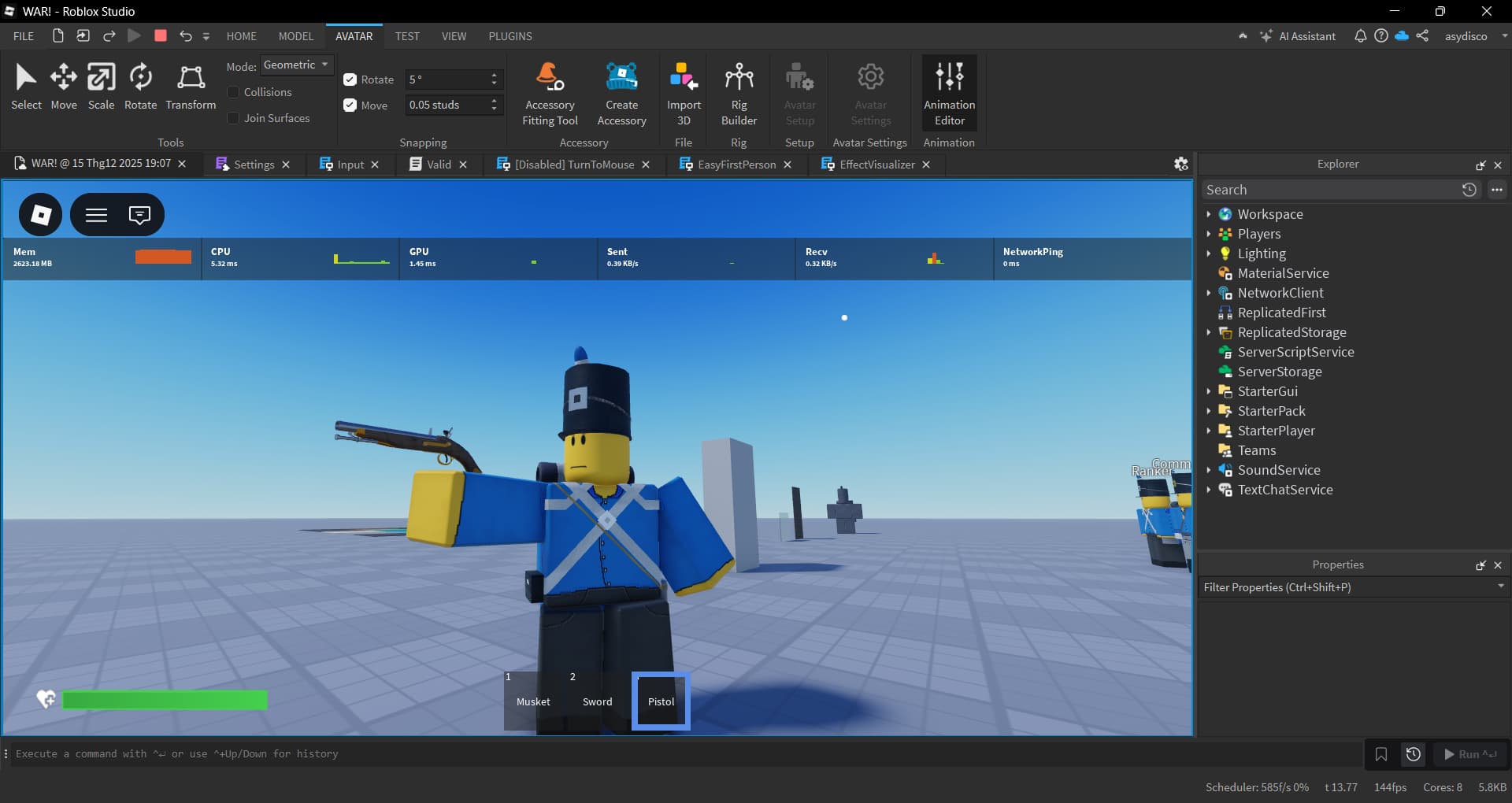
Task: Select the Move tool
Action: click(63, 87)
